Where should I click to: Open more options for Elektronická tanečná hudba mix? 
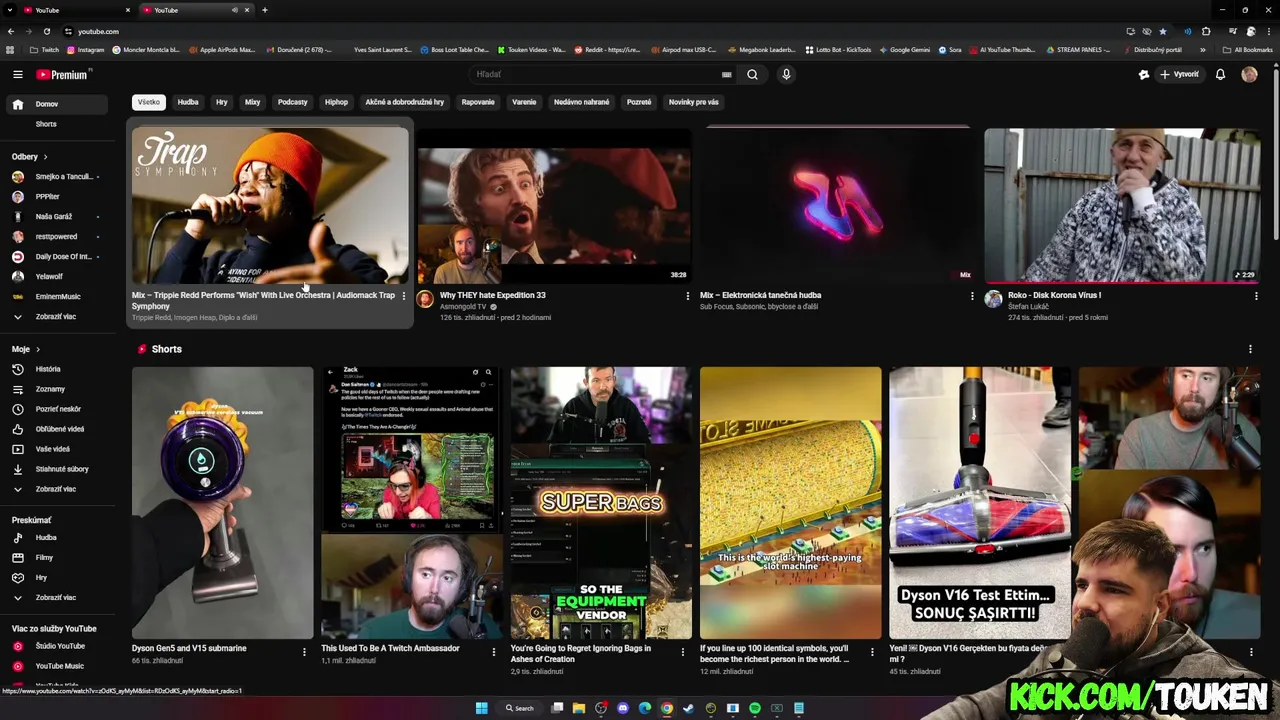972,296
